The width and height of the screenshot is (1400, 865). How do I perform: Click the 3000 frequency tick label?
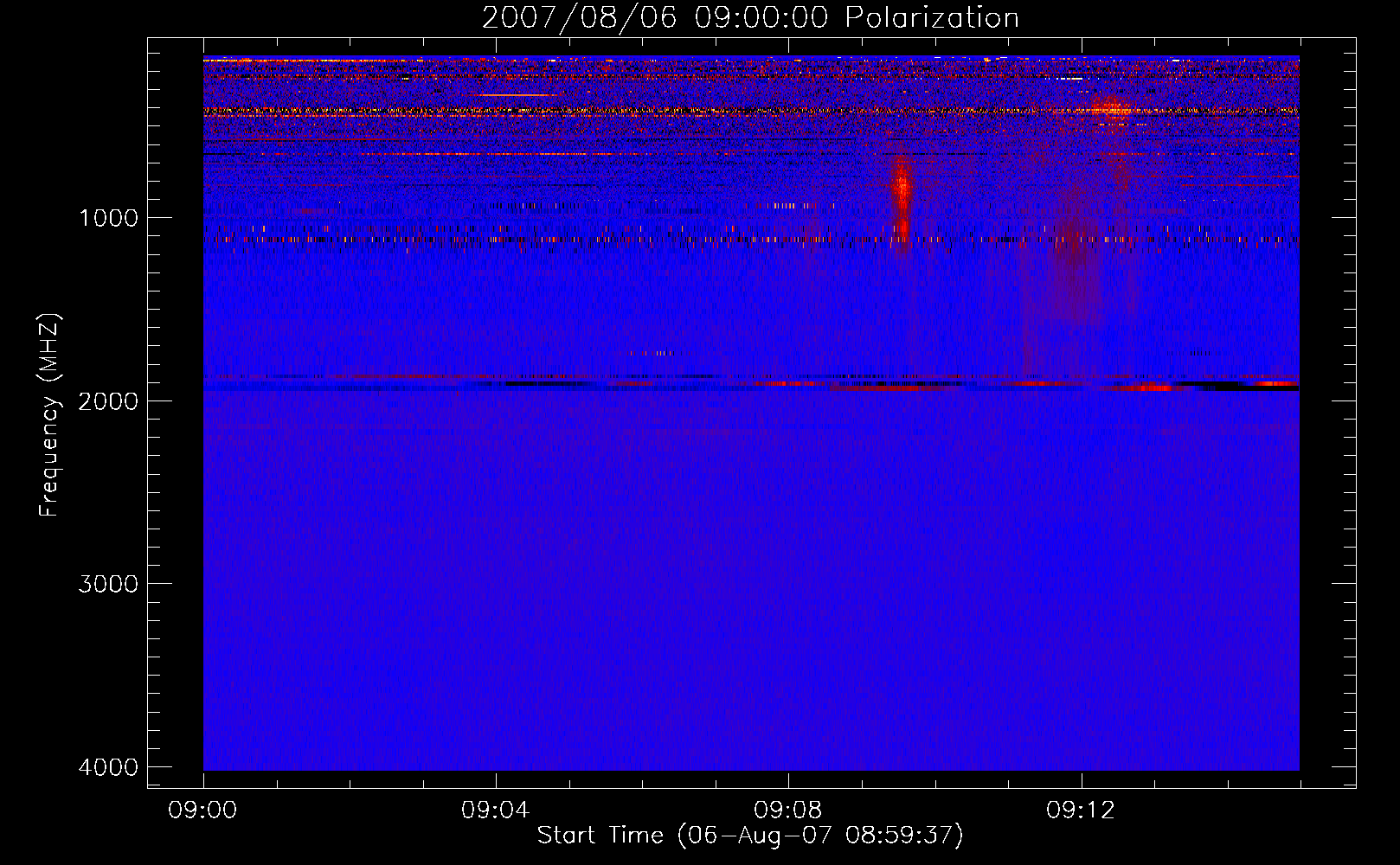pos(108,584)
